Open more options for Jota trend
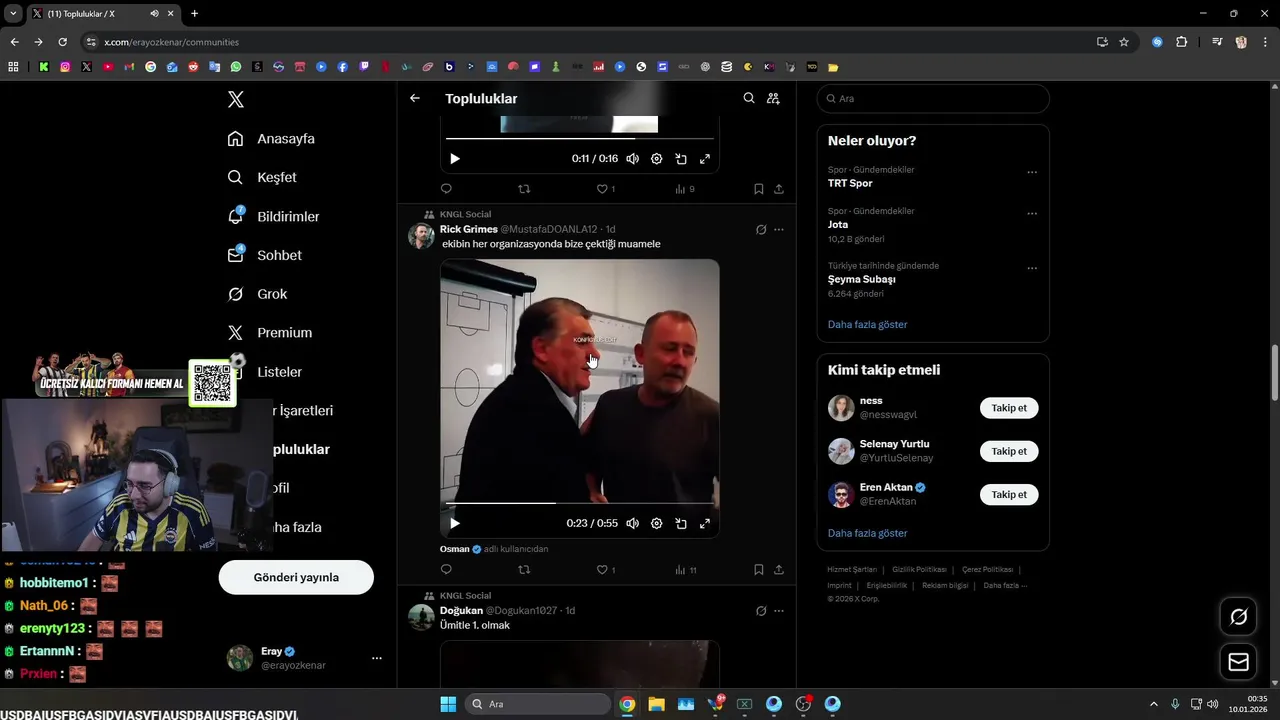Screen dimensions: 1280x720 (1032, 213)
